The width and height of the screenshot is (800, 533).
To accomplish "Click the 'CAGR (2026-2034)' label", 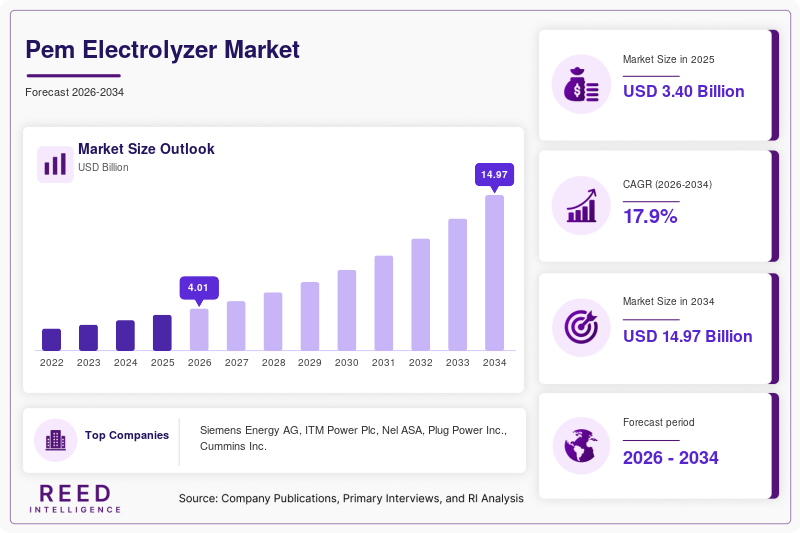I will point(667,184).
